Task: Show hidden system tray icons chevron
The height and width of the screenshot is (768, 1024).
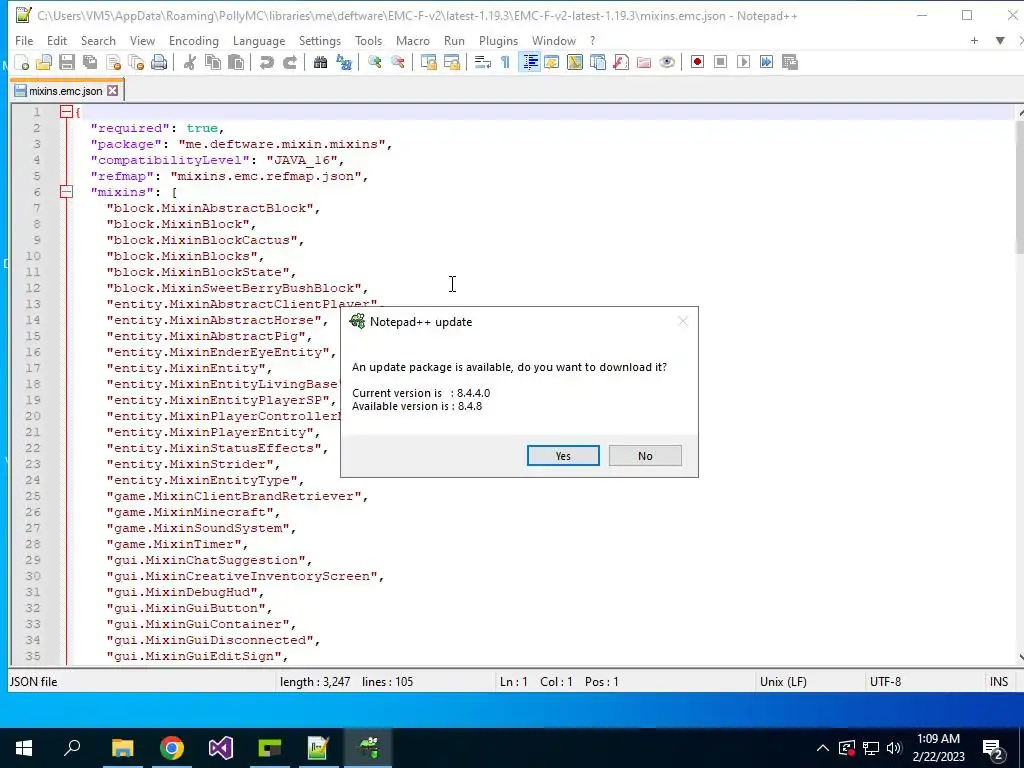Action: [823, 748]
